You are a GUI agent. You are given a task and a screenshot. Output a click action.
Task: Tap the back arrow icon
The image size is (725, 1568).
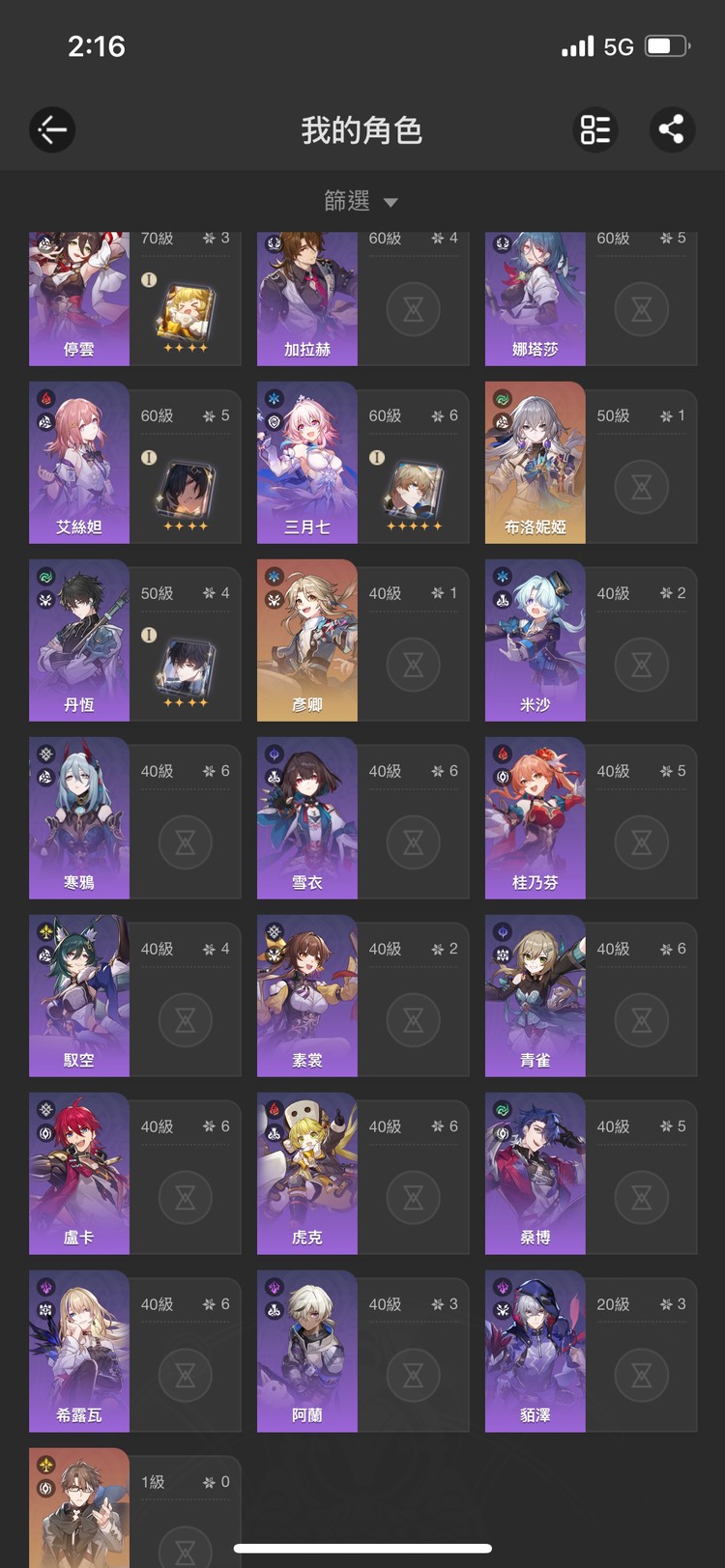52,129
